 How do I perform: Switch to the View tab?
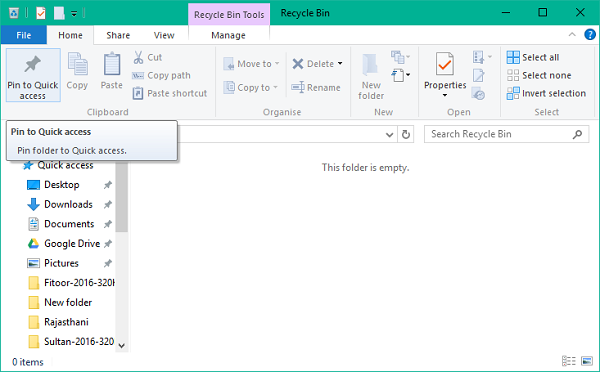pyautogui.click(x=164, y=35)
